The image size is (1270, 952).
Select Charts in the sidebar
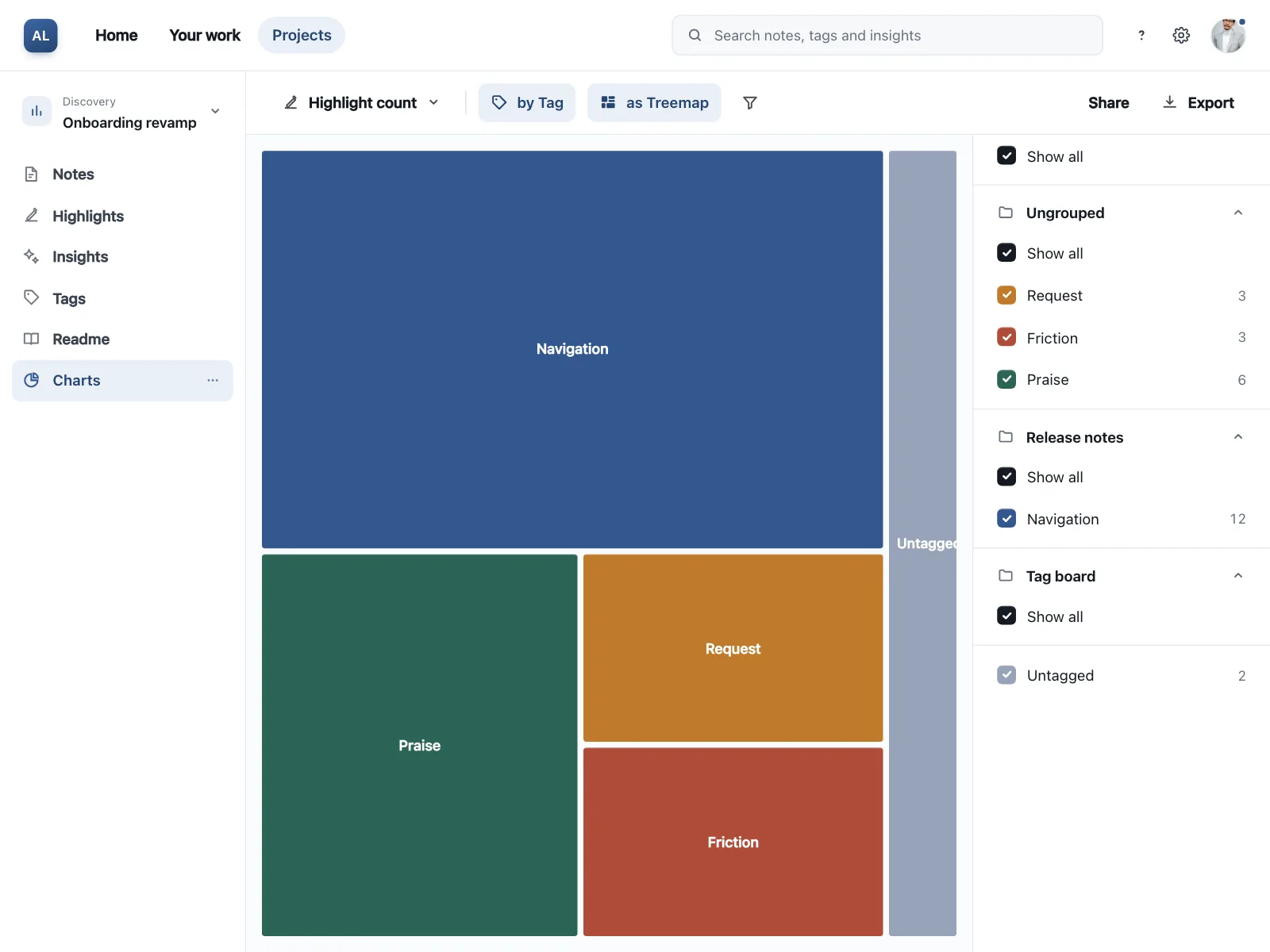(x=122, y=381)
